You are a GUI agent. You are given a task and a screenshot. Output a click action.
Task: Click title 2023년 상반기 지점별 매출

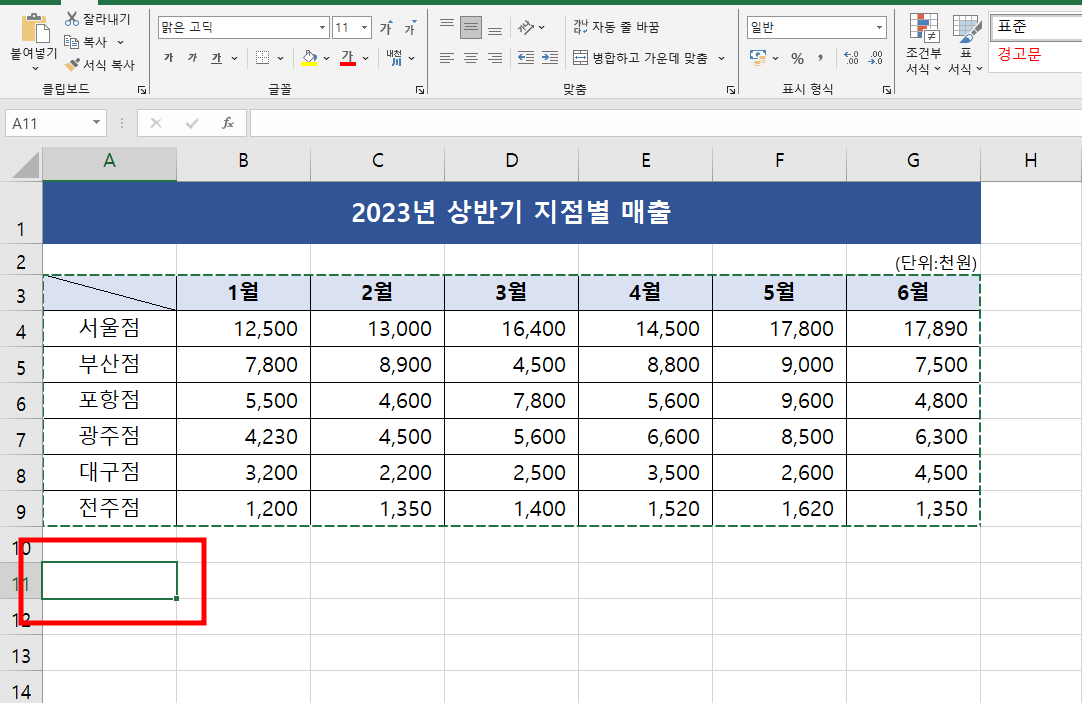pos(511,212)
